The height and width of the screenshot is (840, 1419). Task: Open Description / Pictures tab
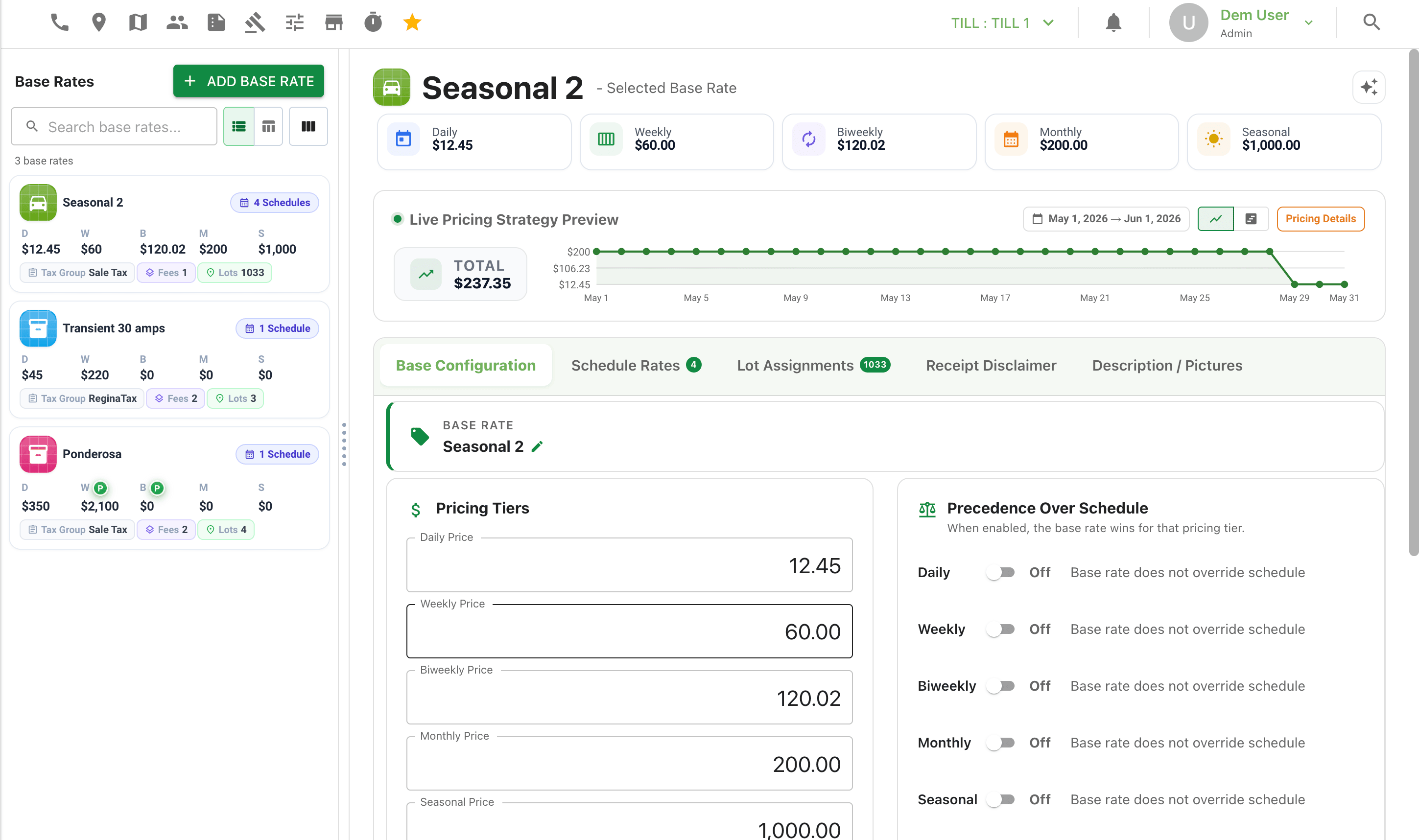click(x=1166, y=366)
